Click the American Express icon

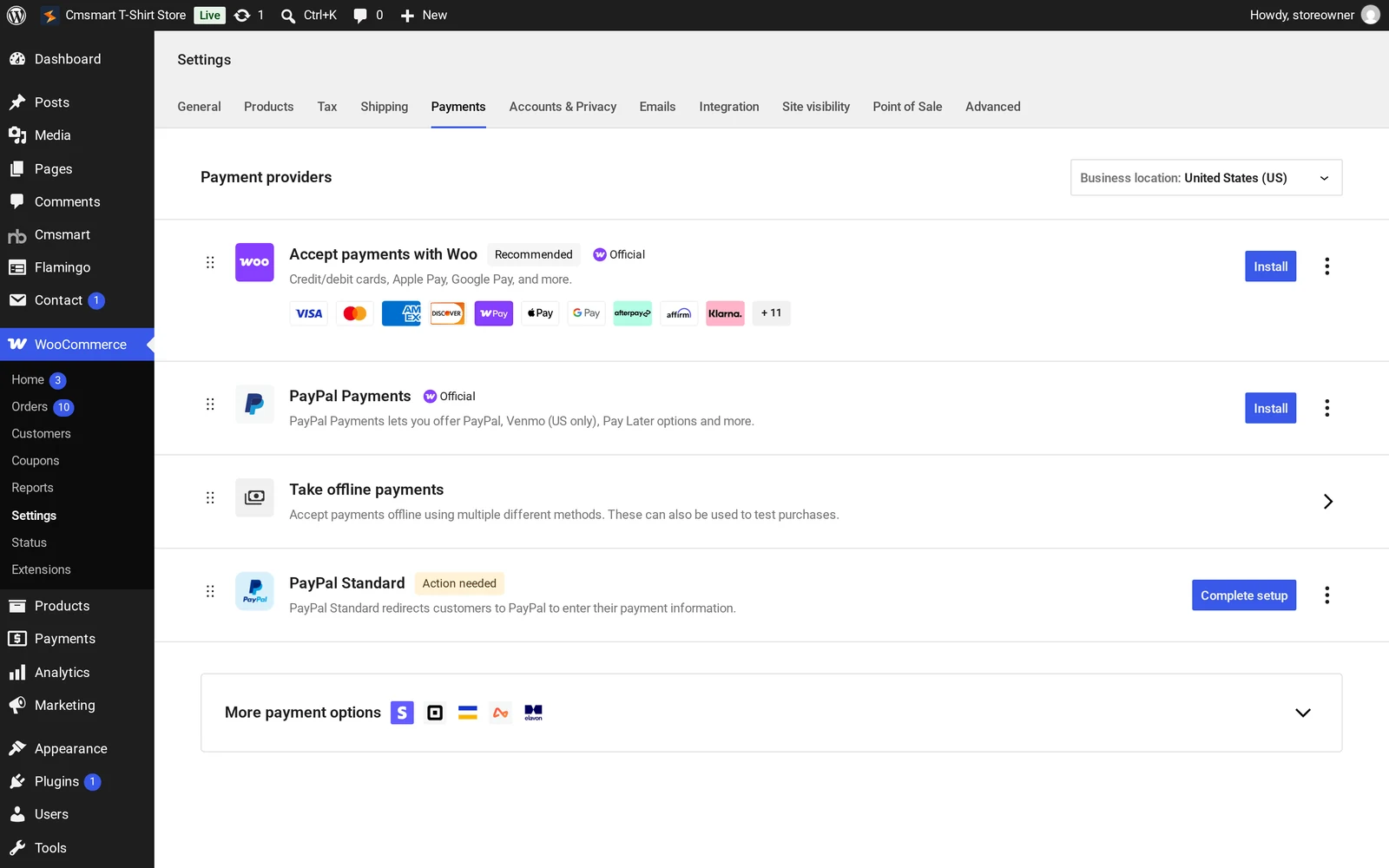(x=401, y=313)
